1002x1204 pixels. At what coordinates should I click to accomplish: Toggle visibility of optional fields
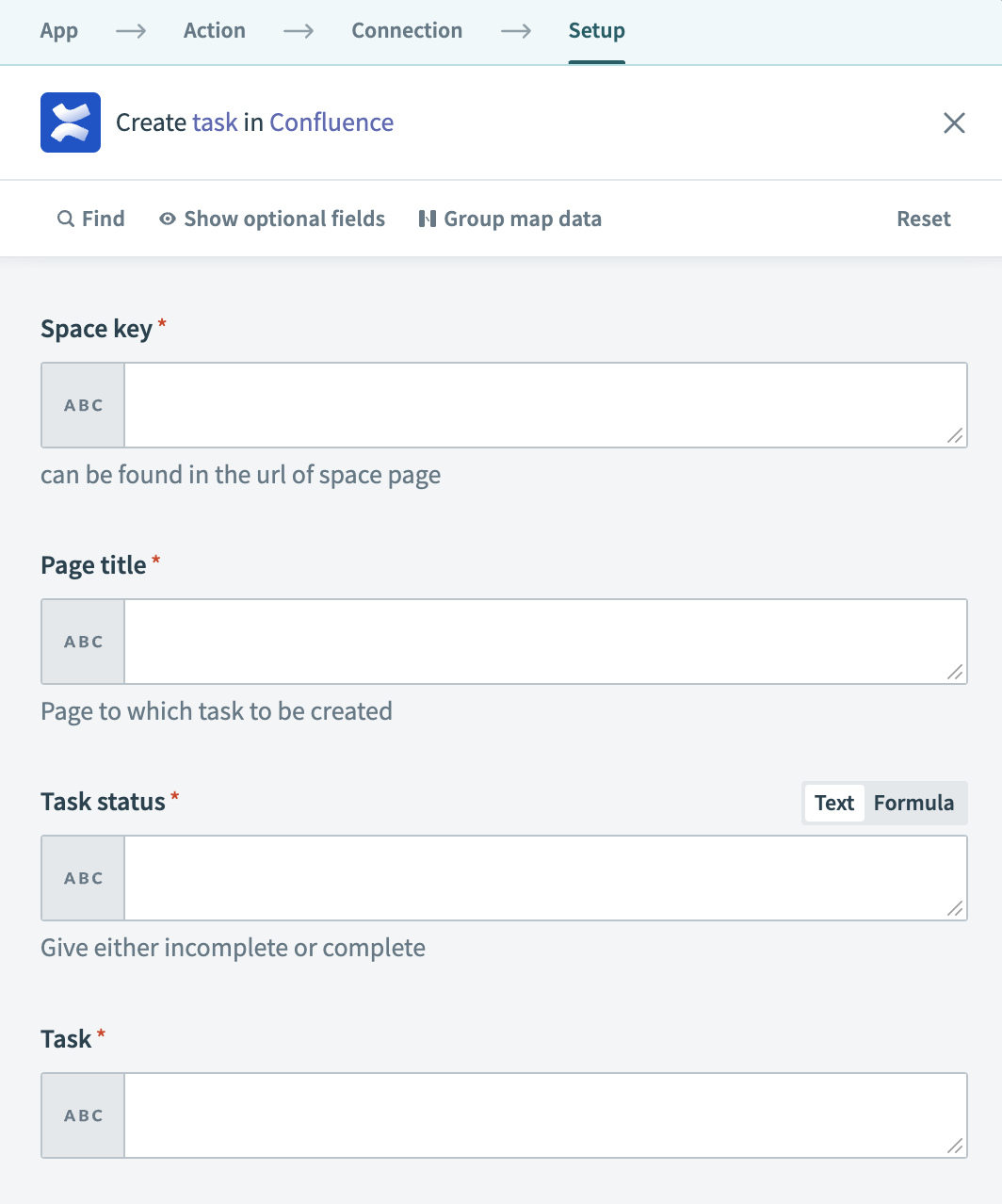coord(272,218)
